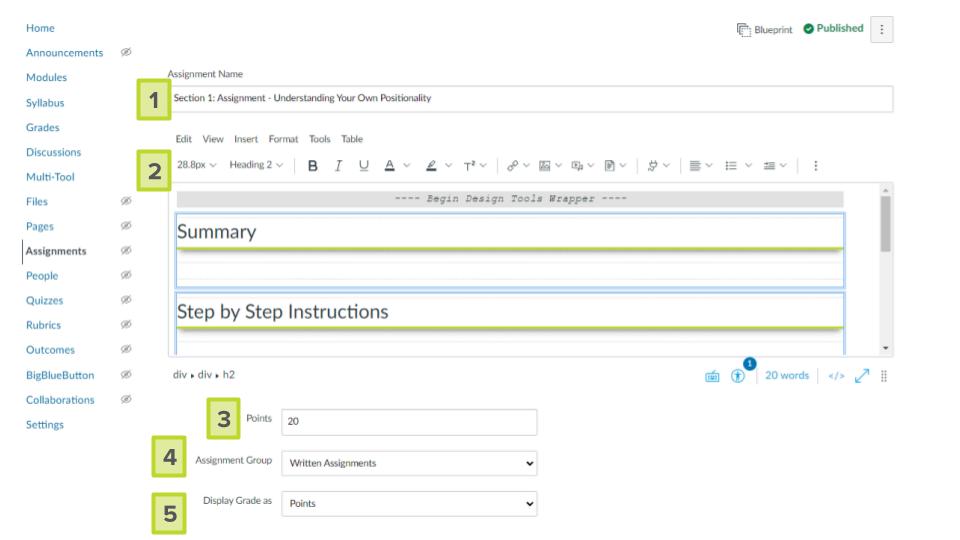Image resolution: width=960 pixels, height=540 pixels.
Task: Toggle bold formatting in the editor toolbar
Action: point(313,166)
